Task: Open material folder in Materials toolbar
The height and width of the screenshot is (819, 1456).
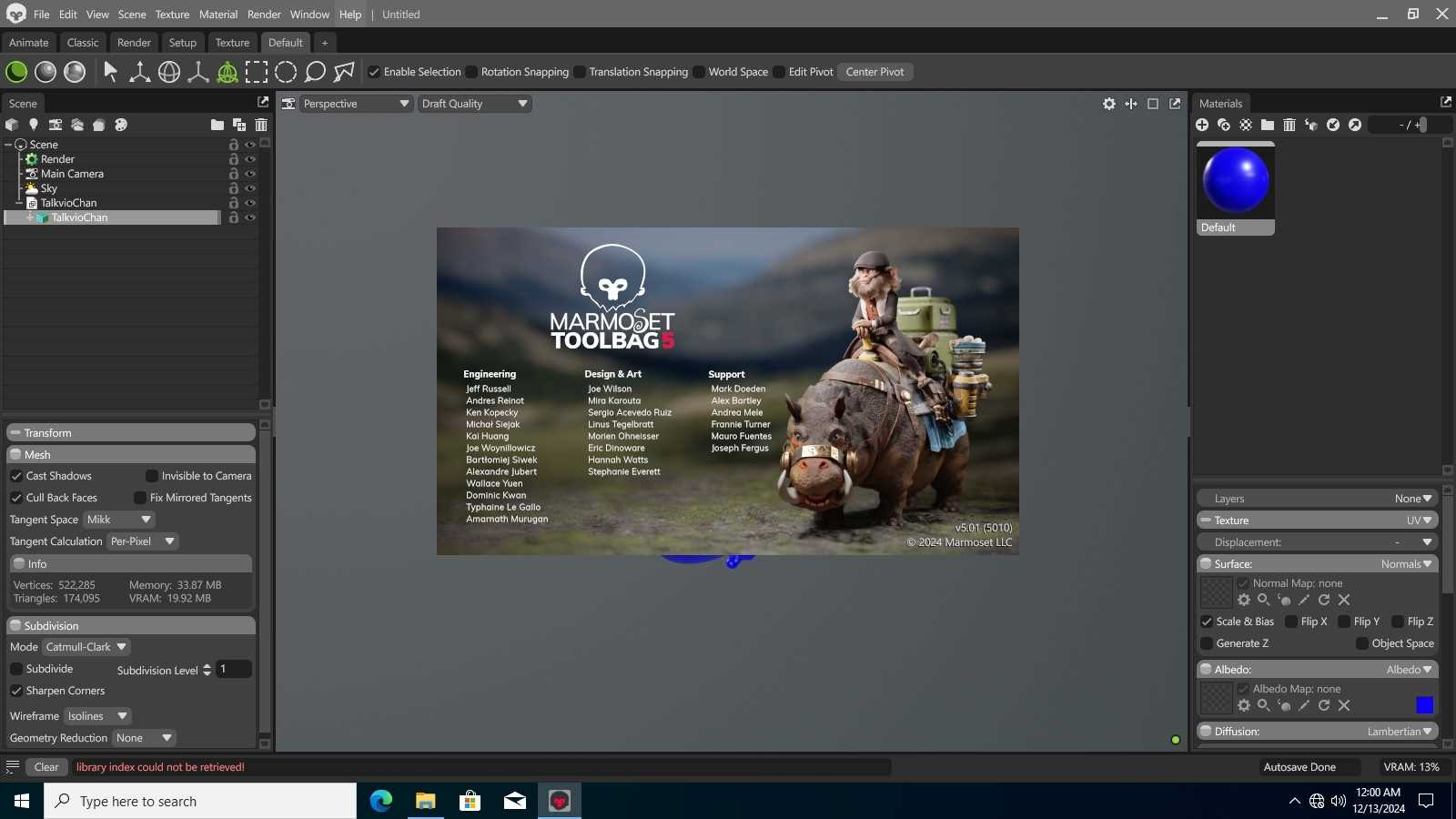Action: (1268, 125)
